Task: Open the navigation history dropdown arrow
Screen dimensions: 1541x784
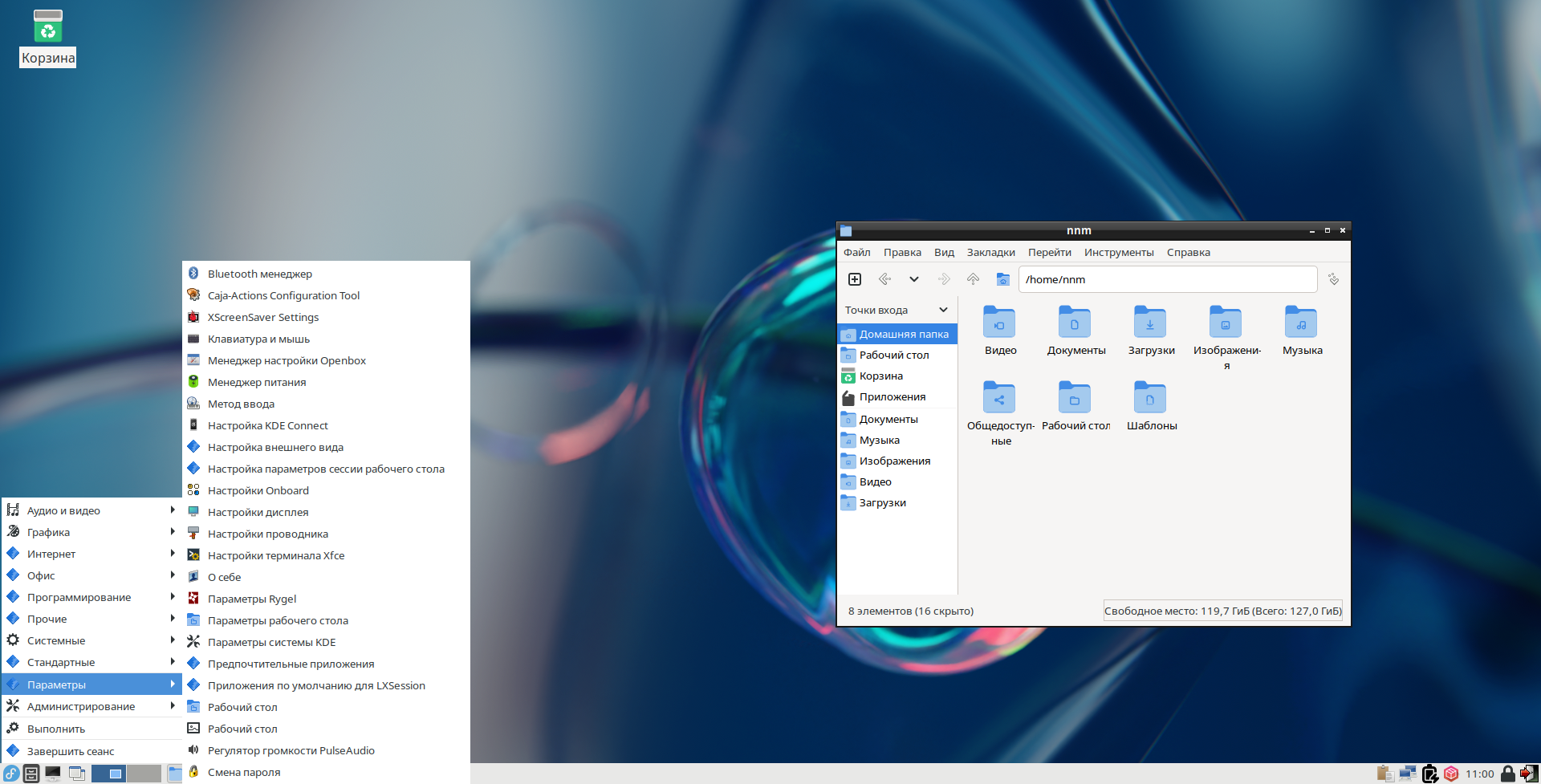Action: 913,279
